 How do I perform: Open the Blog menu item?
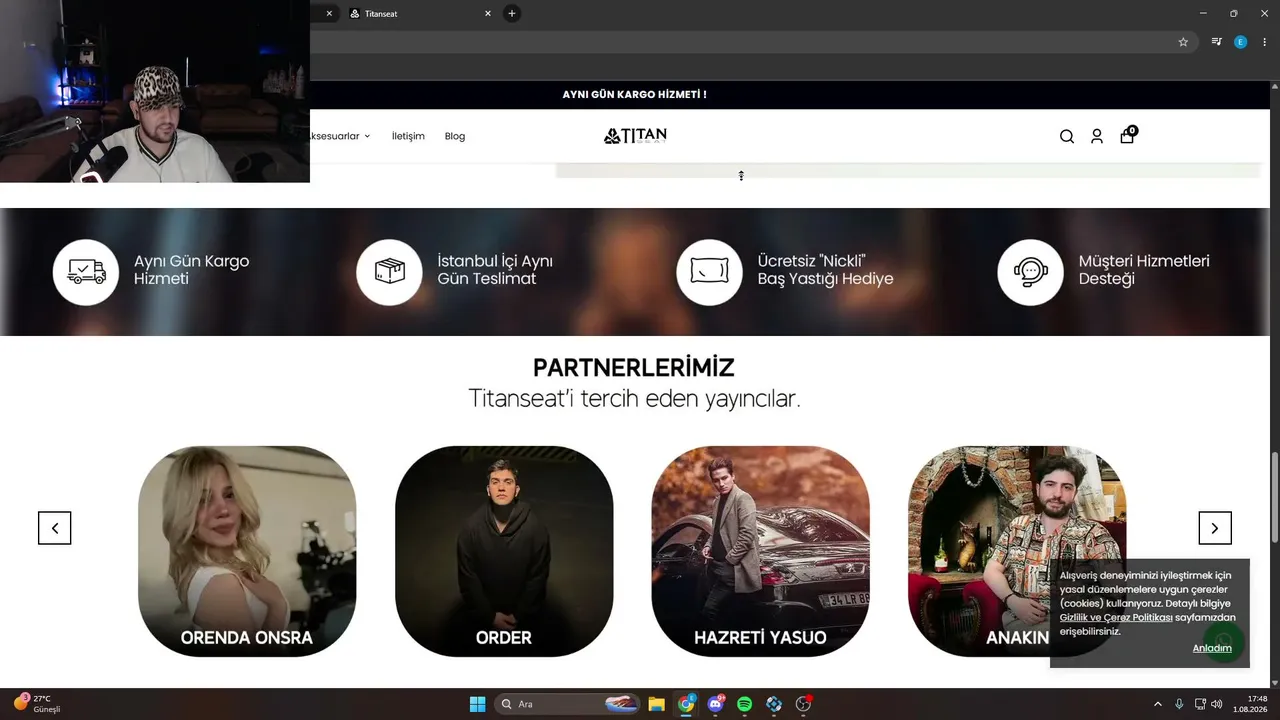(455, 136)
